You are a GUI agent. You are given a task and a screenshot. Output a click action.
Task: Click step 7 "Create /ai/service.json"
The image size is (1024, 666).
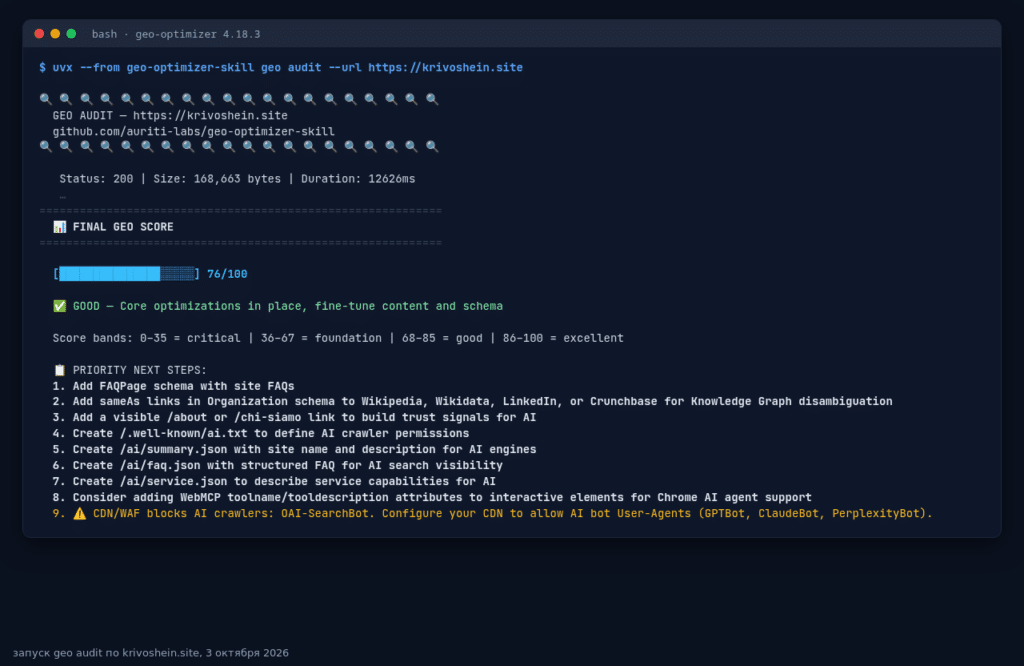pyautogui.click(x=274, y=481)
